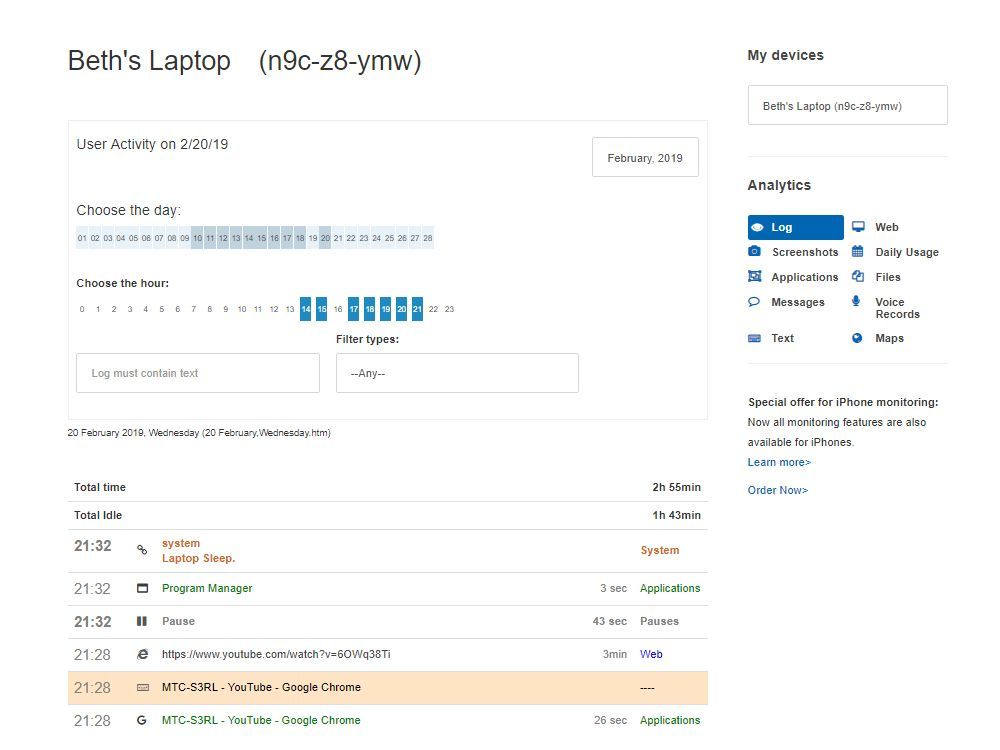Open the Log analytics view
This screenshot has width=1000, height=750.
coord(795,227)
